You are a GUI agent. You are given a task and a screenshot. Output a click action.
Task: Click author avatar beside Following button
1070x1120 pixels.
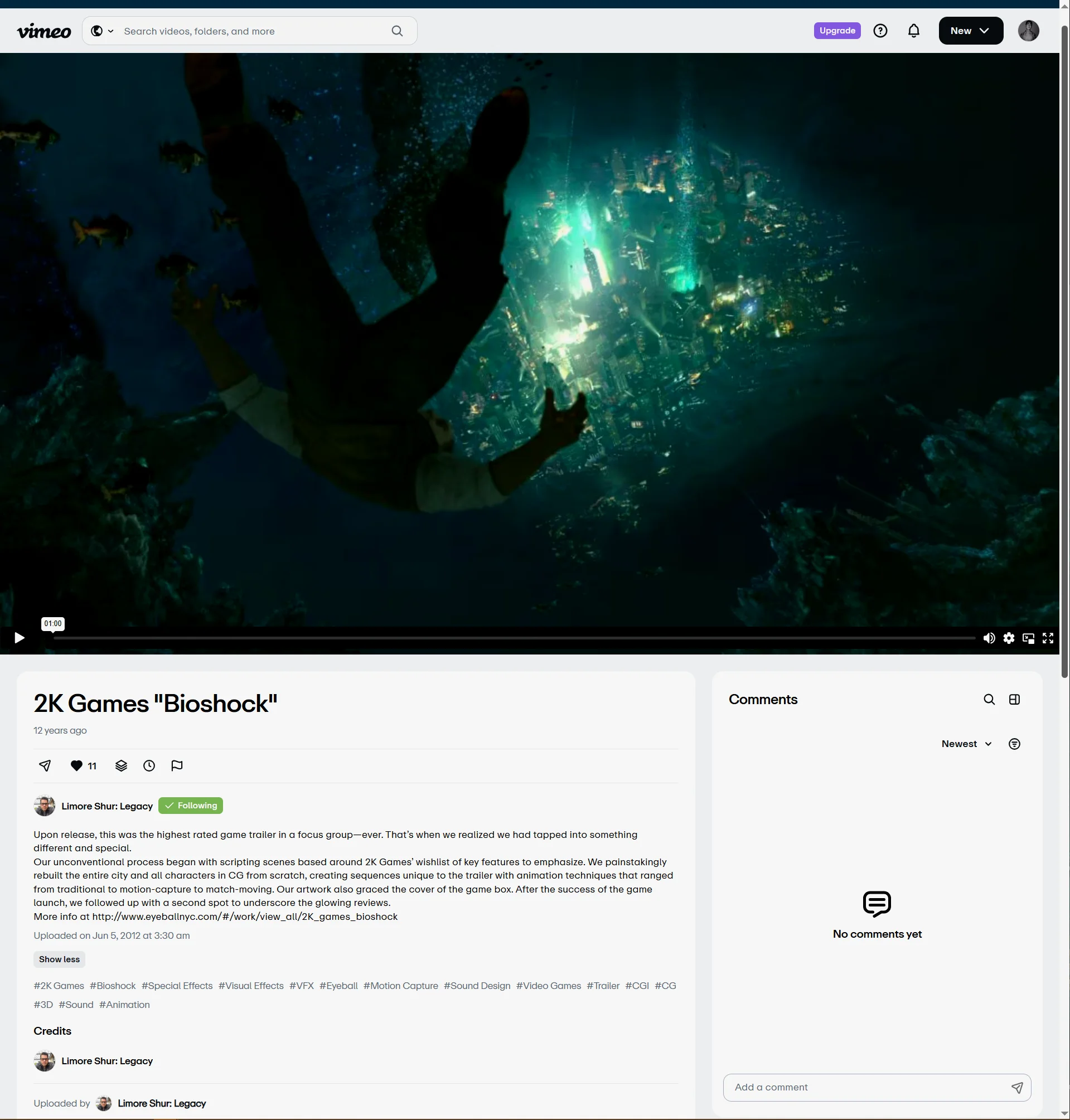point(45,806)
